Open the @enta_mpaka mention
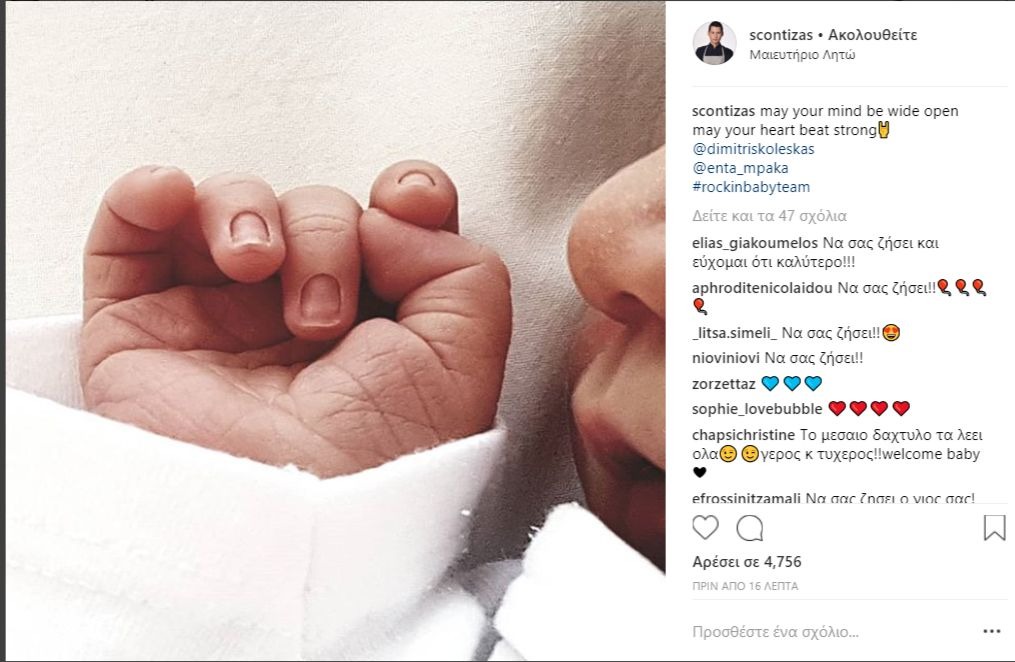Screen dimensions: 1015x662 [741, 168]
